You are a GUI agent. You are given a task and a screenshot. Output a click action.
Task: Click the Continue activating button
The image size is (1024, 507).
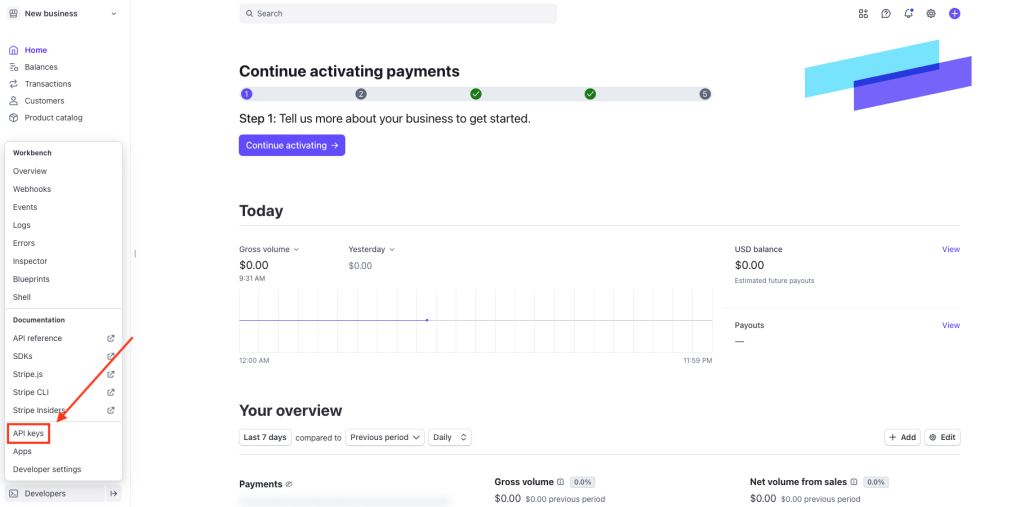click(292, 145)
